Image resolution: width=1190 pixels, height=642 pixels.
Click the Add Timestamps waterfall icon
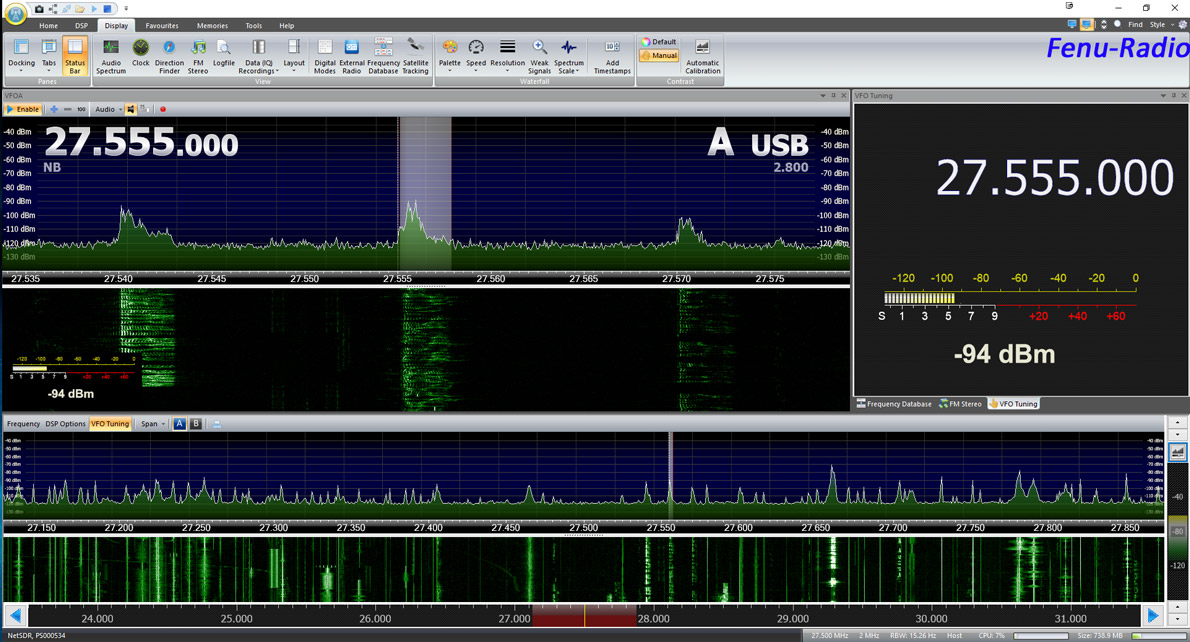612,55
